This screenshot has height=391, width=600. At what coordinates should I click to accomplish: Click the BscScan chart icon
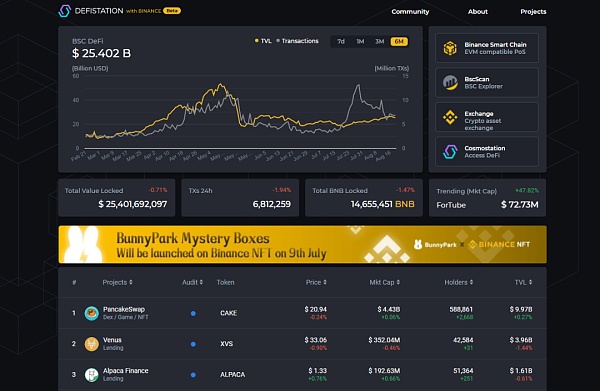click(450, 83)
